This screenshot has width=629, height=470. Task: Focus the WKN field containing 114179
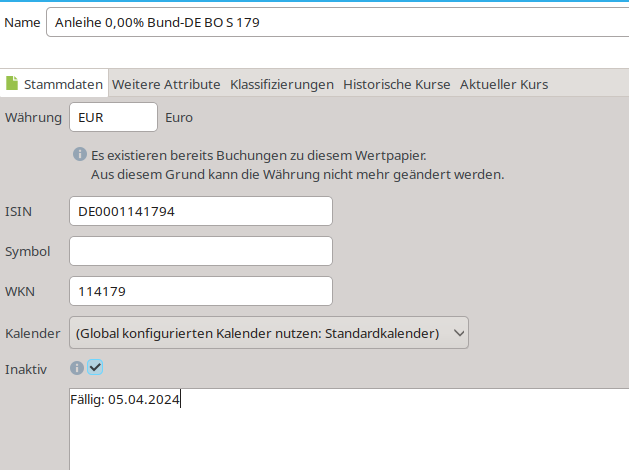pyautogui.click(x=200, y=291)
